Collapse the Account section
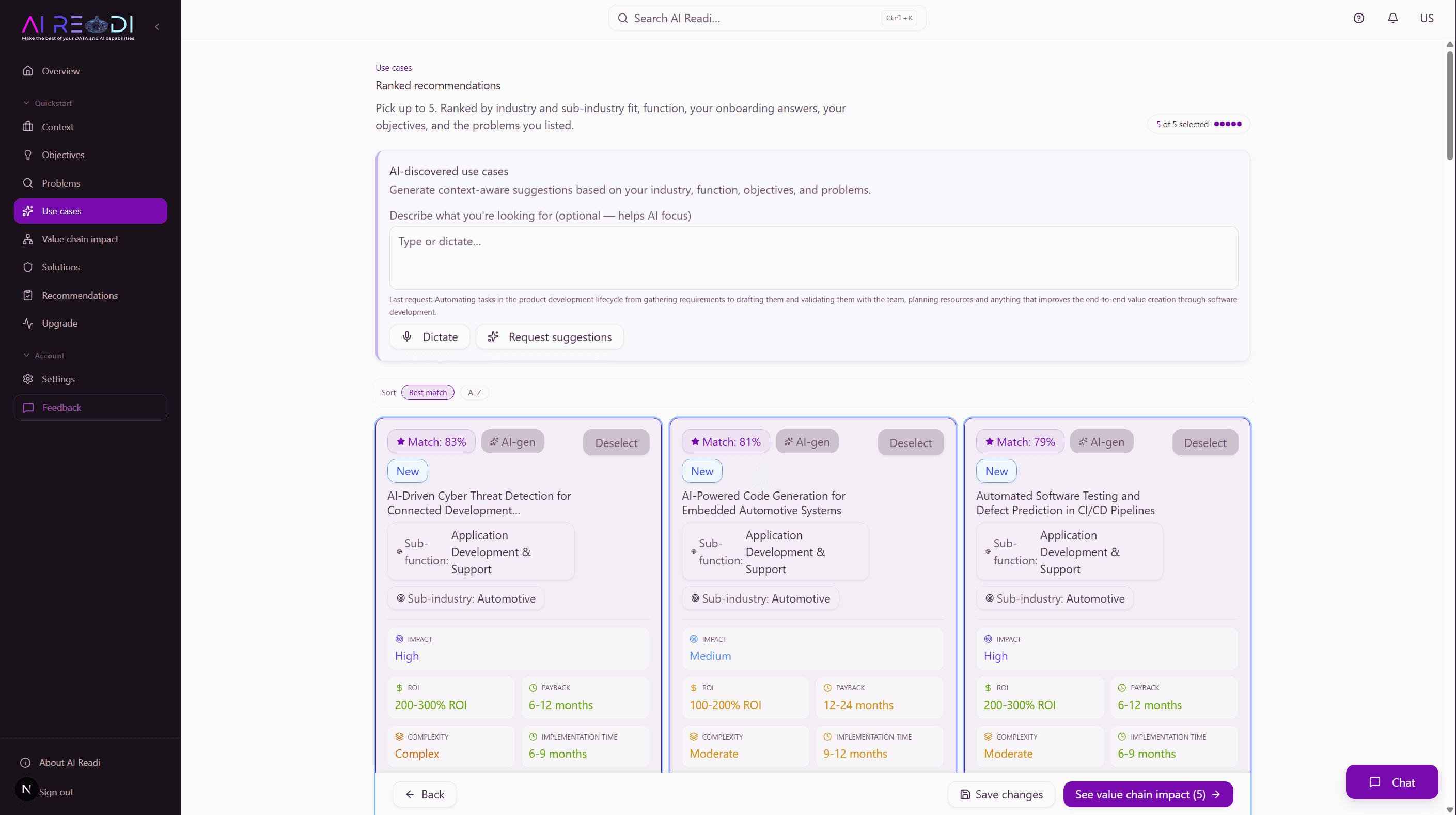1456x815 pixels. click(x=44, y=356)
